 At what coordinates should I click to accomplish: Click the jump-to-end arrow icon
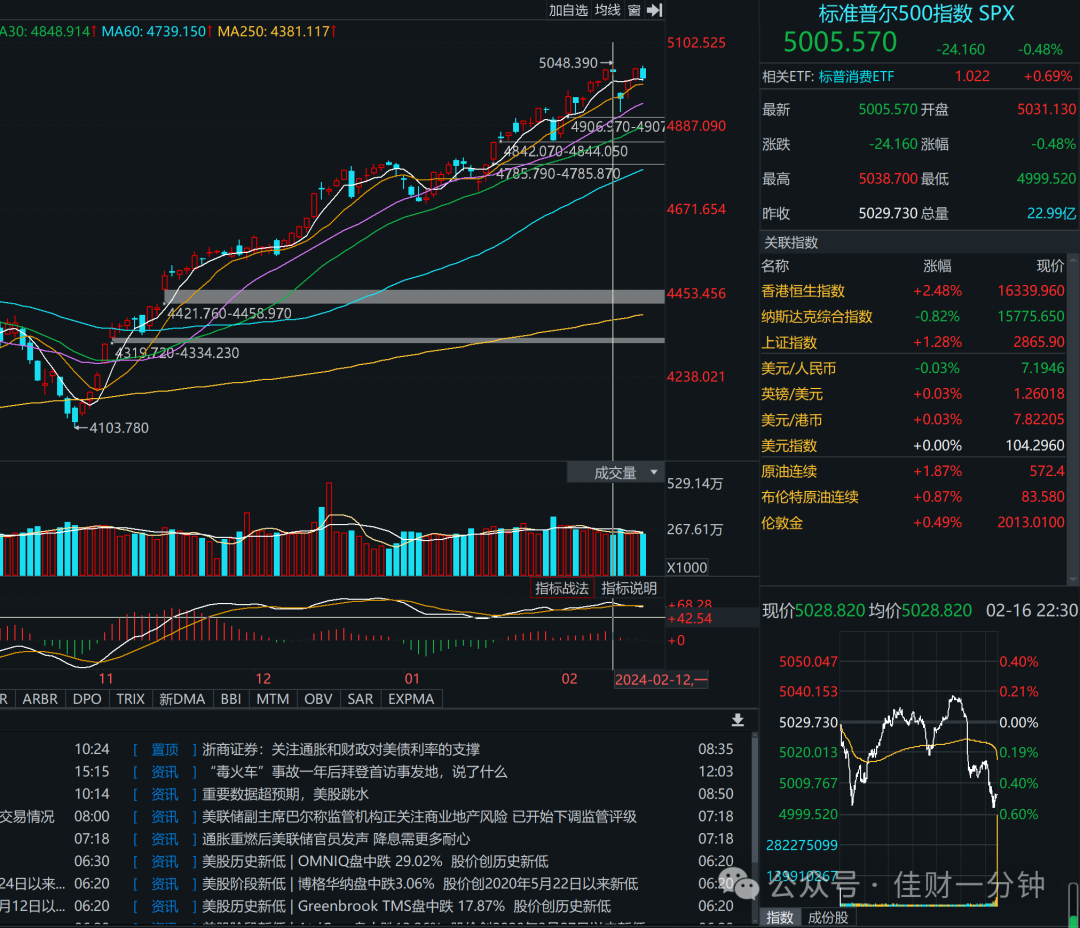[x=654, y=10]
